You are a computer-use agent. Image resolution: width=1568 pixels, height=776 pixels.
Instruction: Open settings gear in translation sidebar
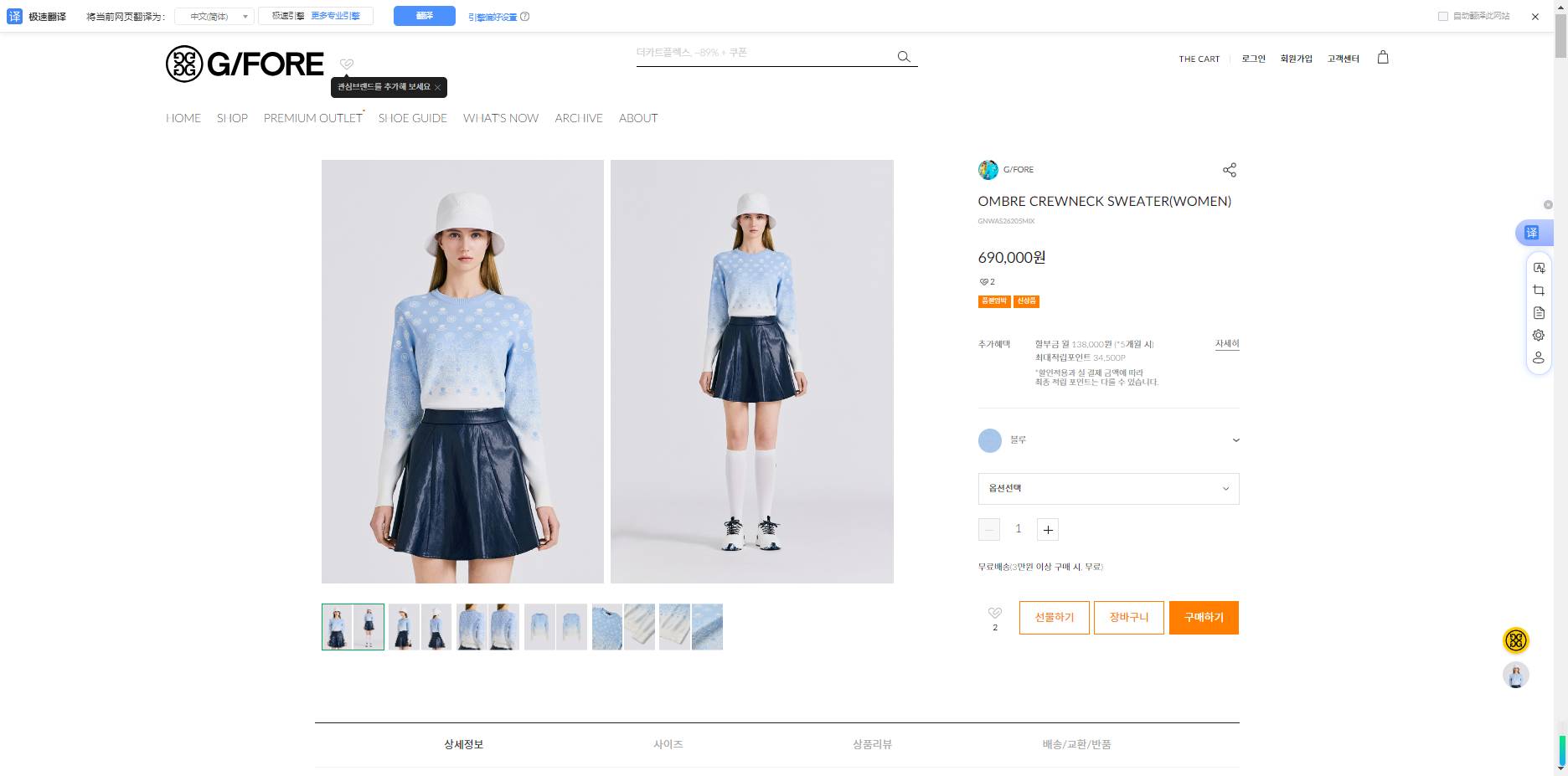coord(1539,335)
